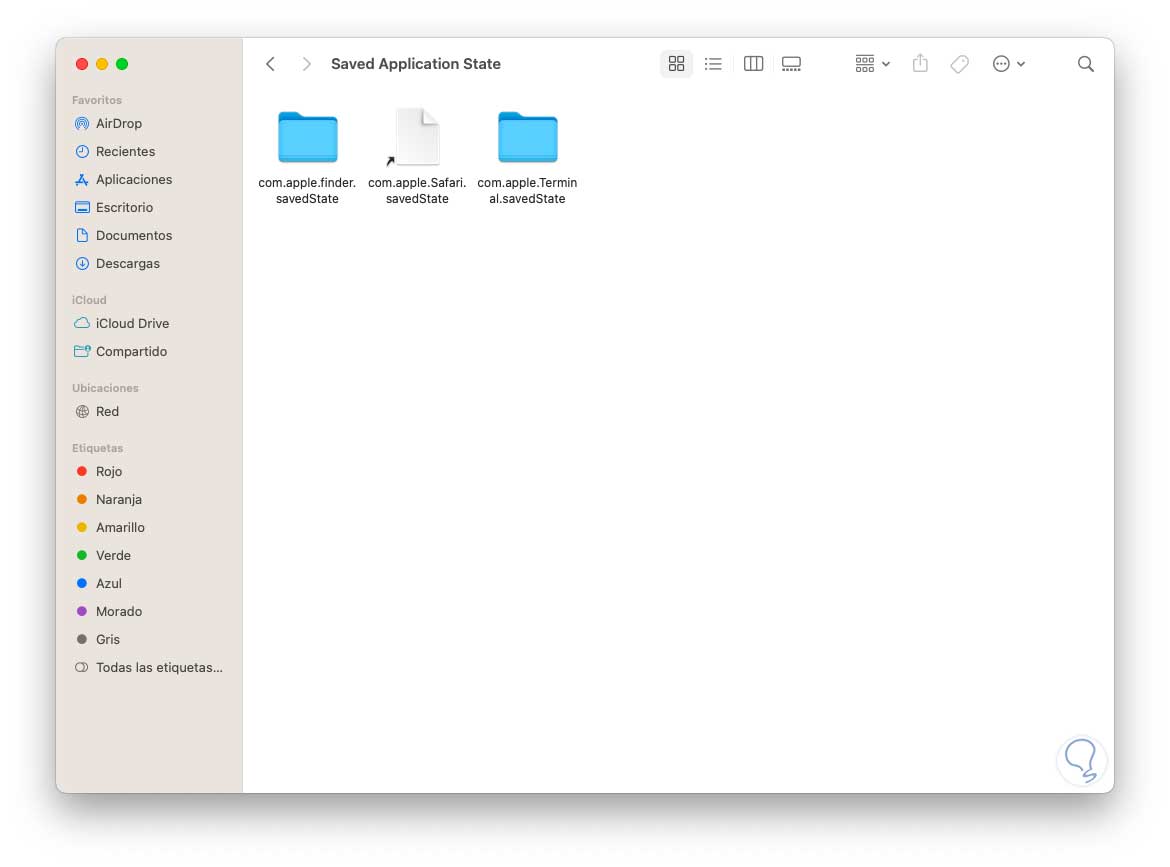Switch to gallery view
This screenshot has width=1170, height=867.
[791, 64]
